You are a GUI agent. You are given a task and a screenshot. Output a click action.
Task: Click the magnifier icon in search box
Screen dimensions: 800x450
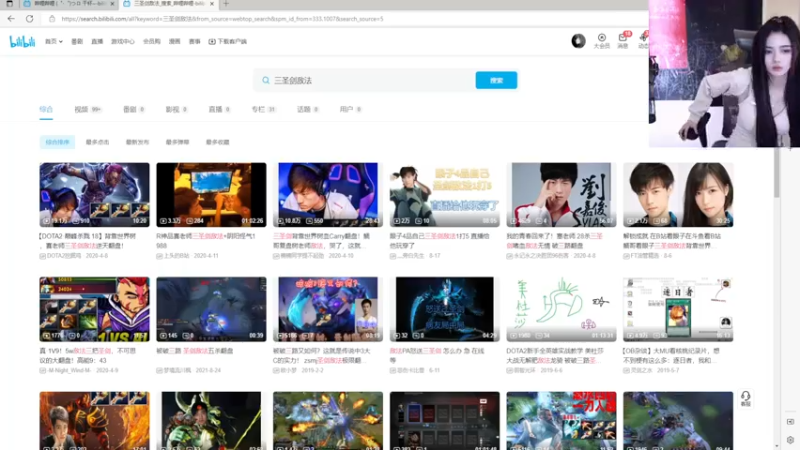coord(265,80)
